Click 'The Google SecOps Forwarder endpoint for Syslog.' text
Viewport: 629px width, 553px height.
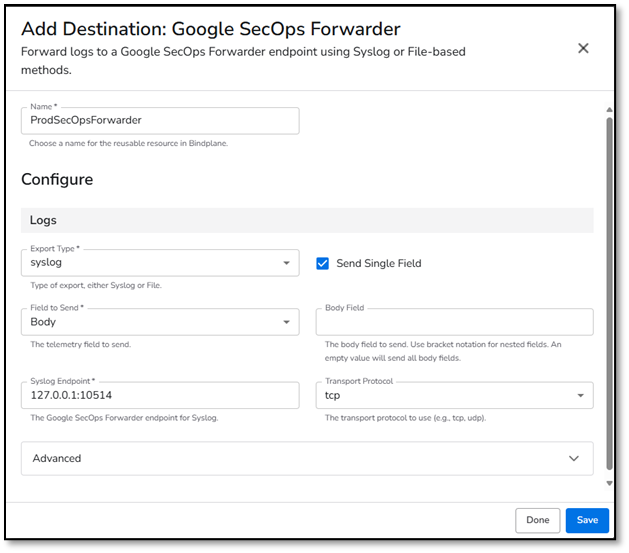point(124,418)
